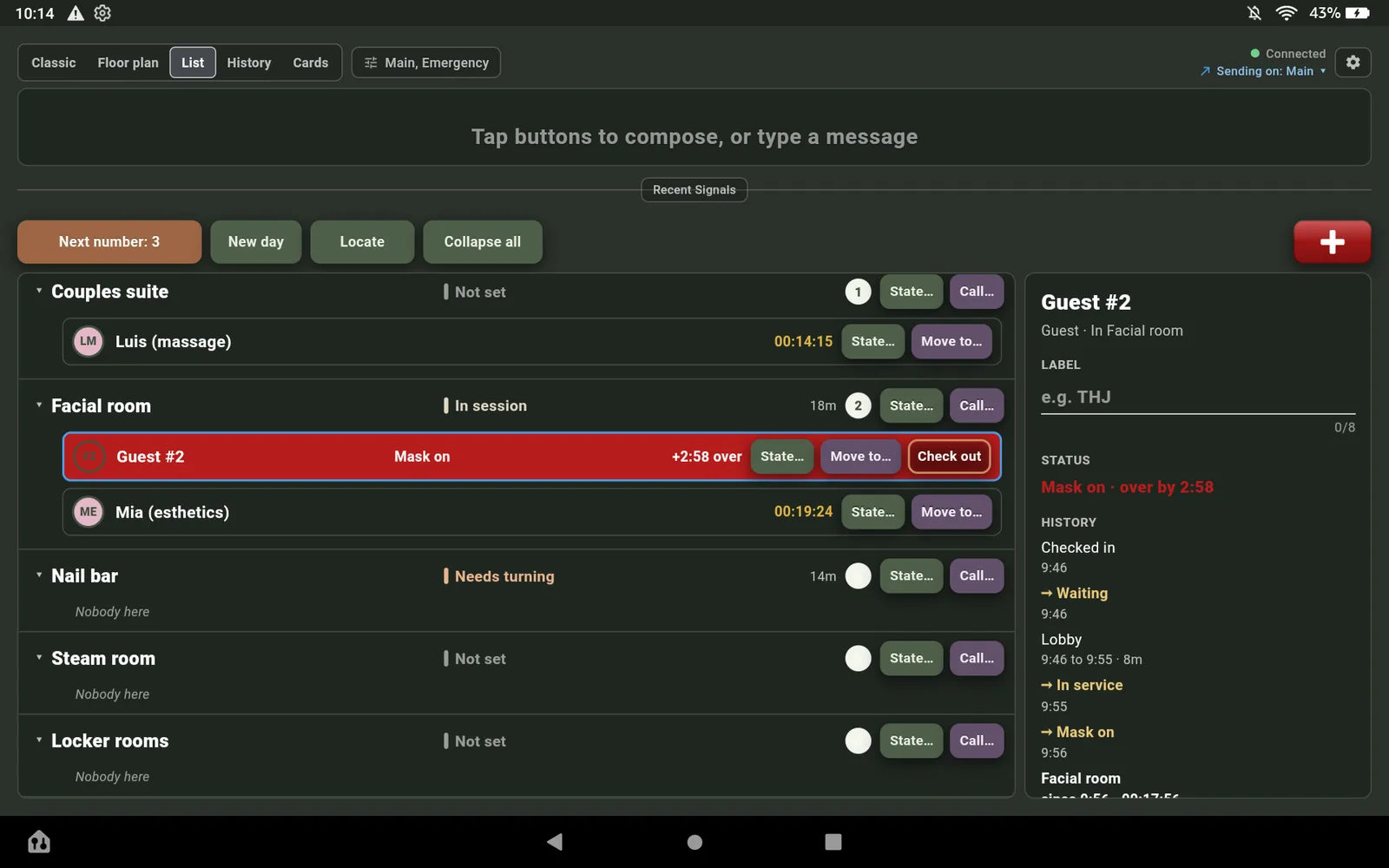Open the Sending on: Main dropdown
The height and width of the screenshot is (868, 1389).
point(1263,71)
